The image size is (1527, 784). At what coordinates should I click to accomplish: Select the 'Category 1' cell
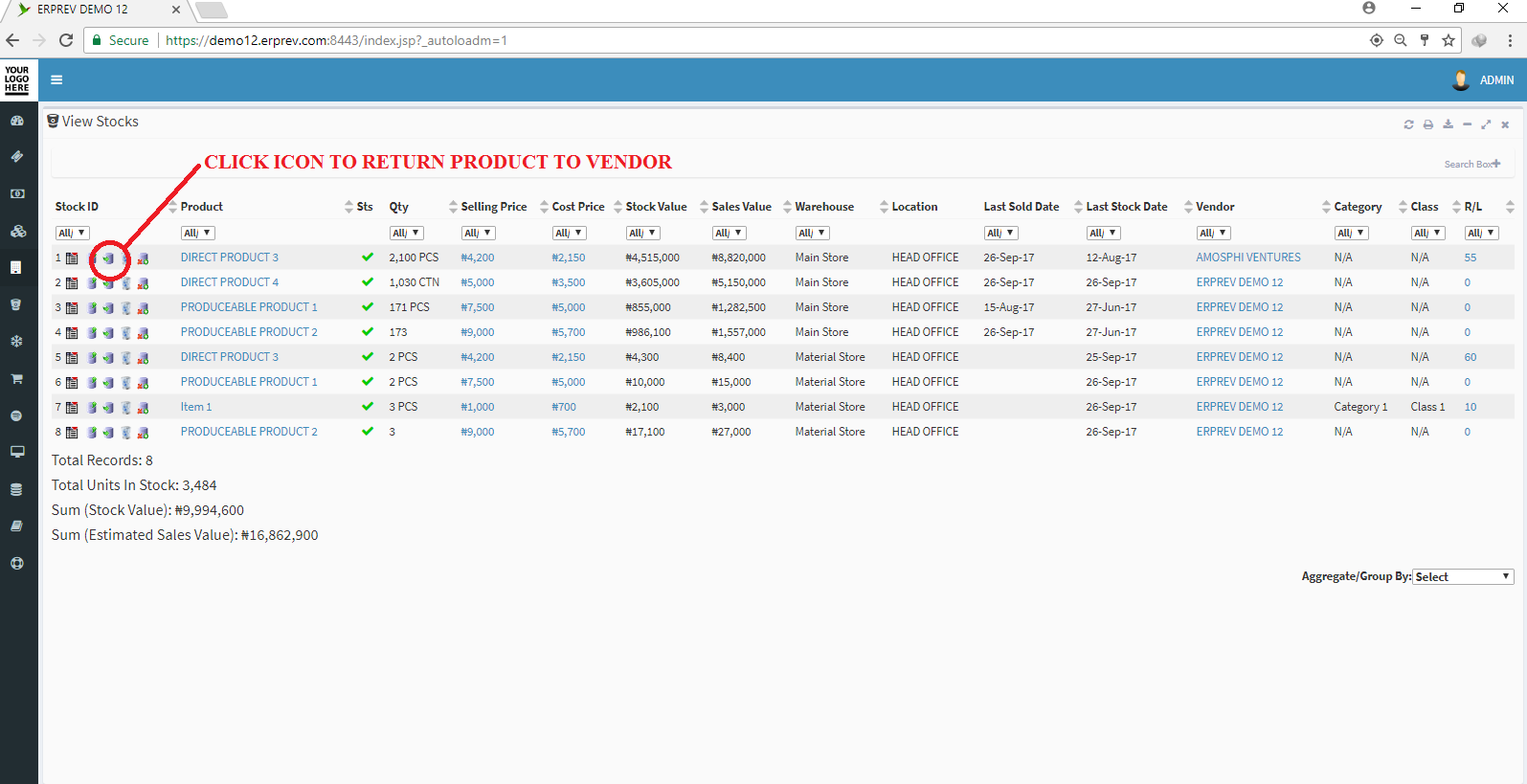tap(1360, 407)
